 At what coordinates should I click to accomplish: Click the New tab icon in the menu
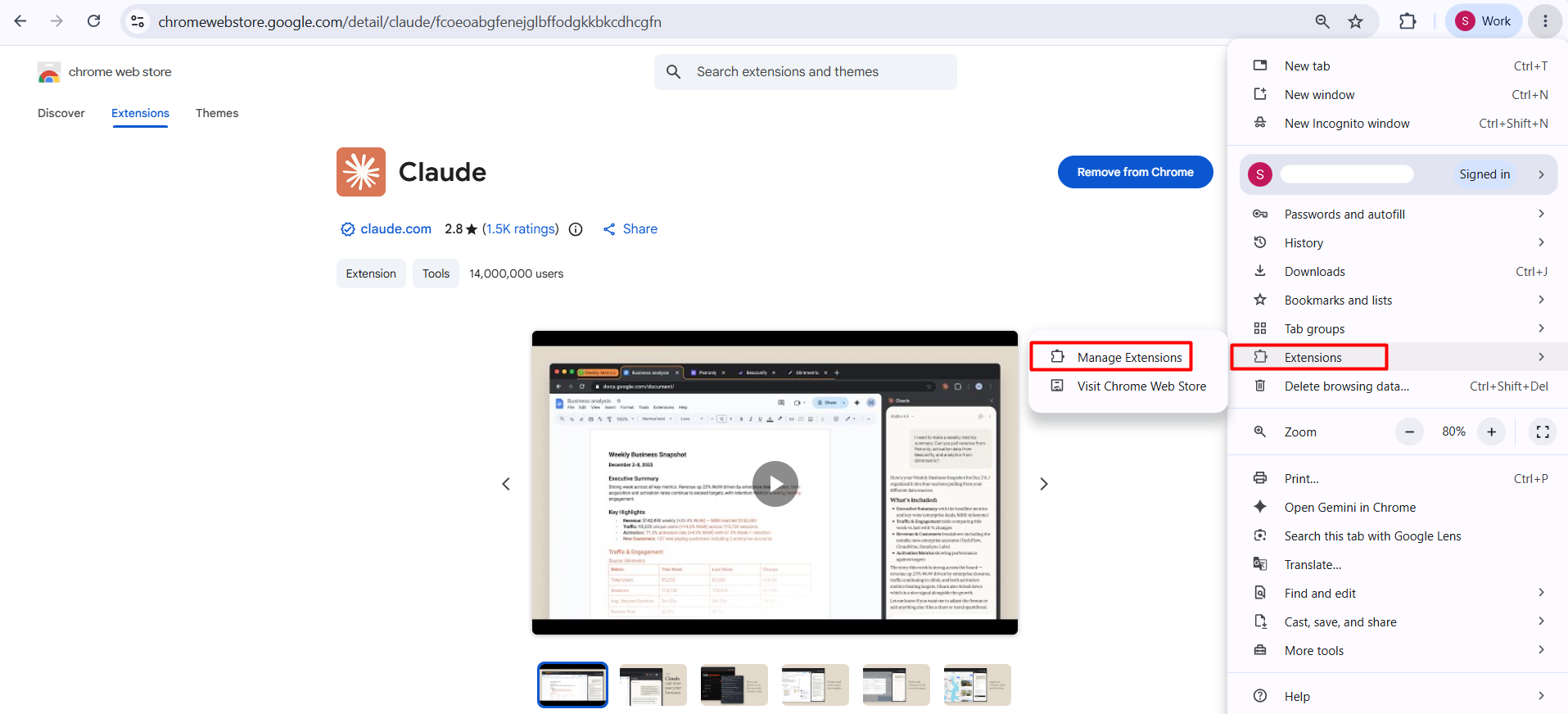coord(1260,66)
